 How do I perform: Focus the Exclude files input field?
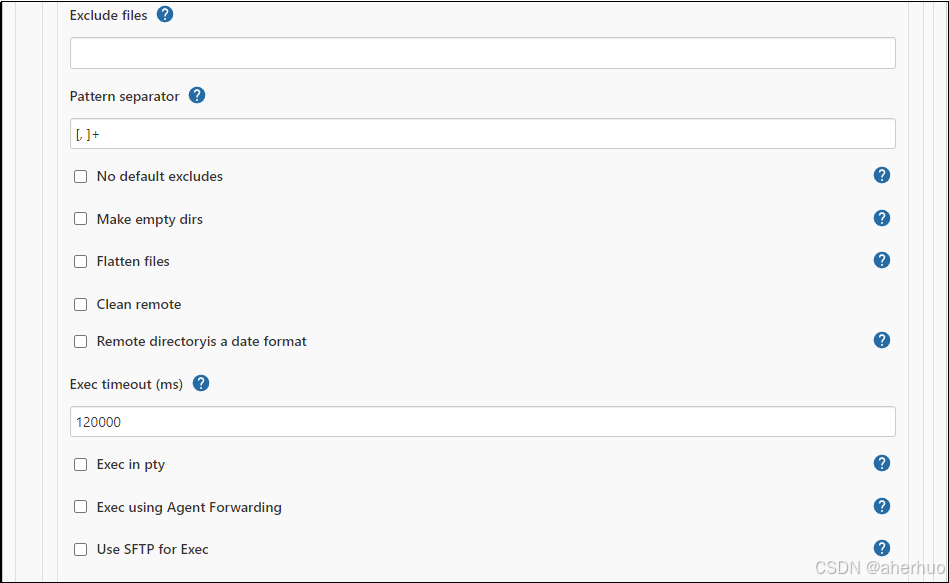tap(482, 53)
